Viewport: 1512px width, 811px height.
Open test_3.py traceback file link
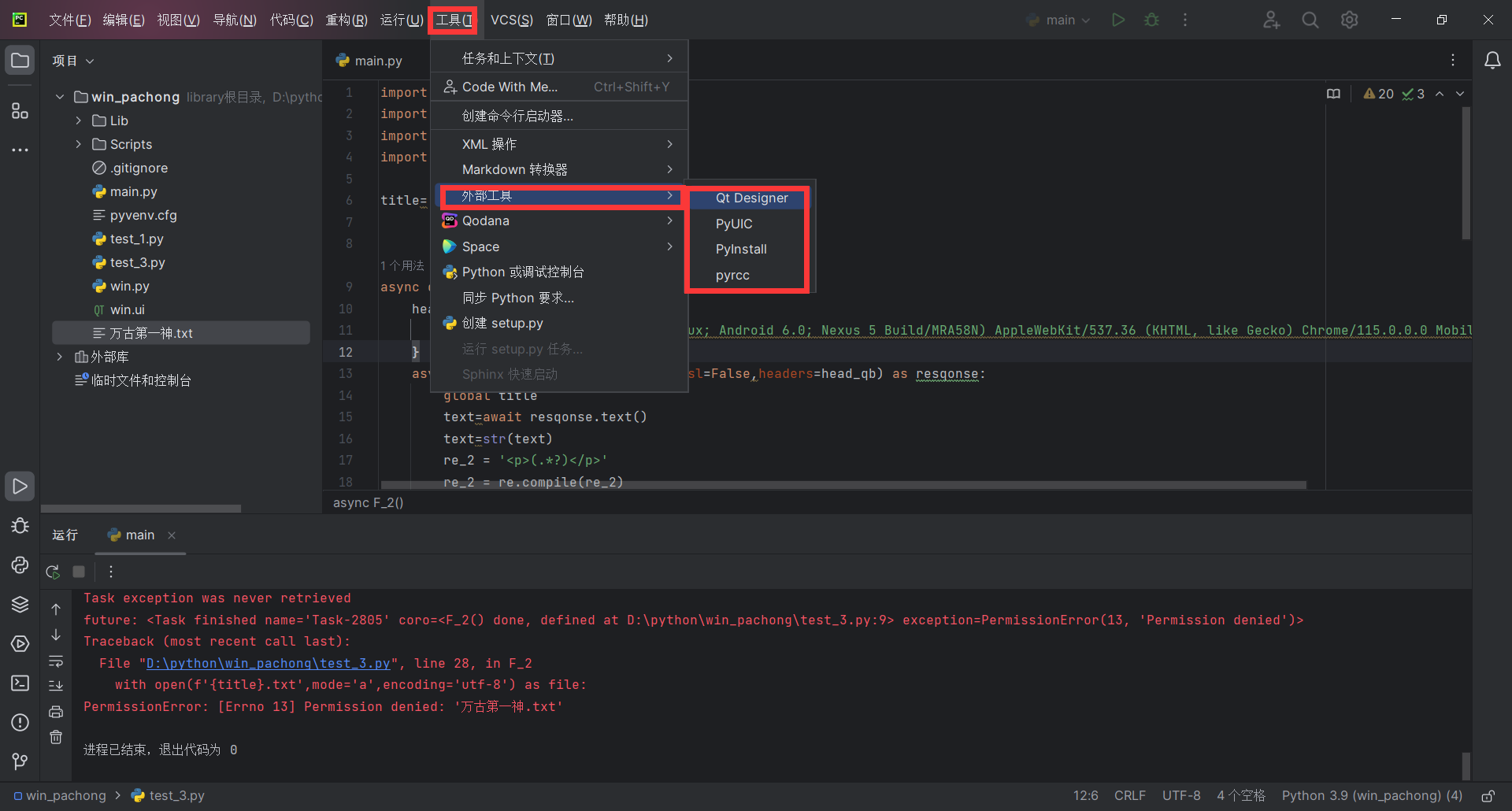(x=268, y=663)
